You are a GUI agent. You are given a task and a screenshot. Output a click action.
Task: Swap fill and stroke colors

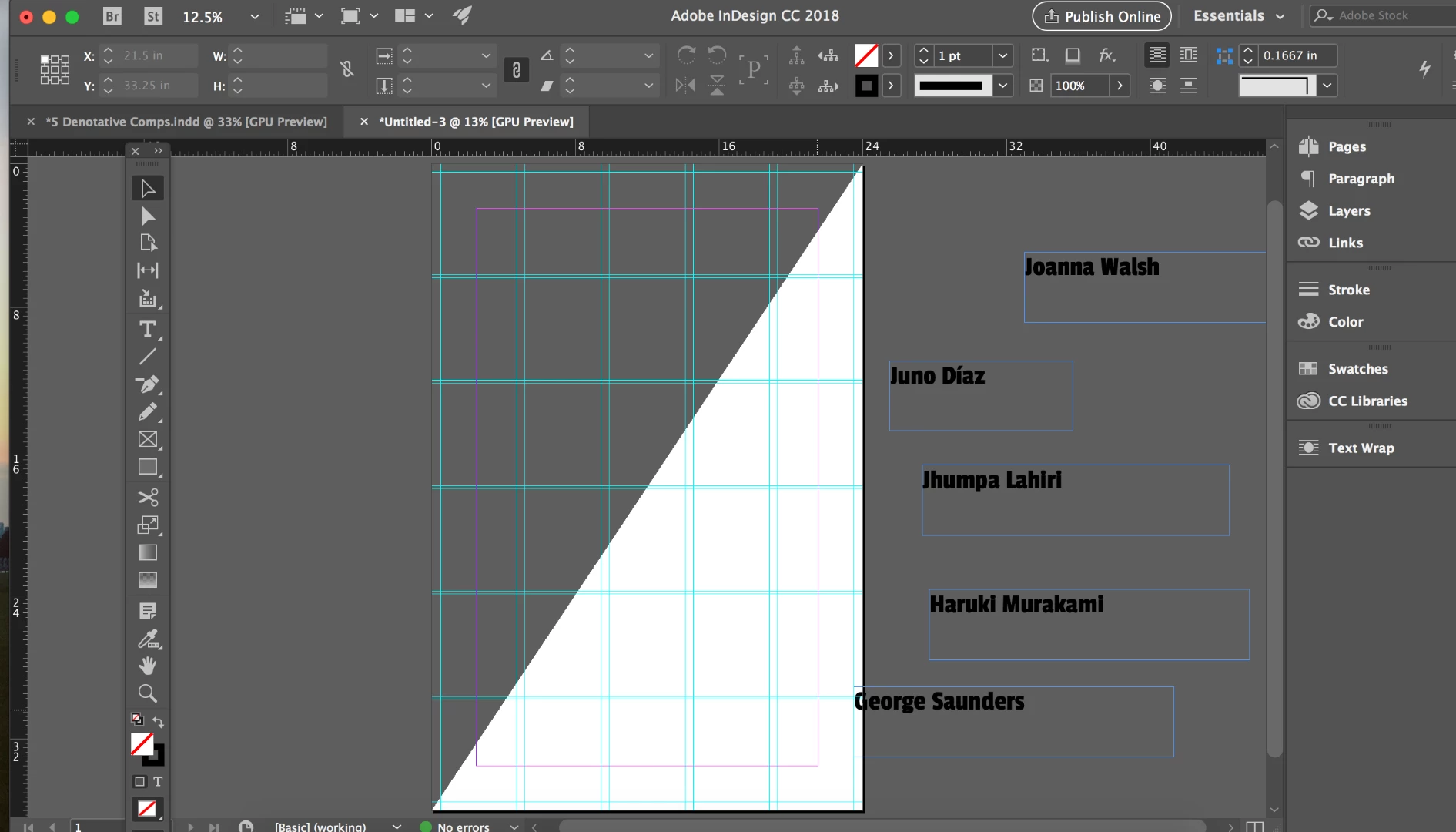(158, 722)
